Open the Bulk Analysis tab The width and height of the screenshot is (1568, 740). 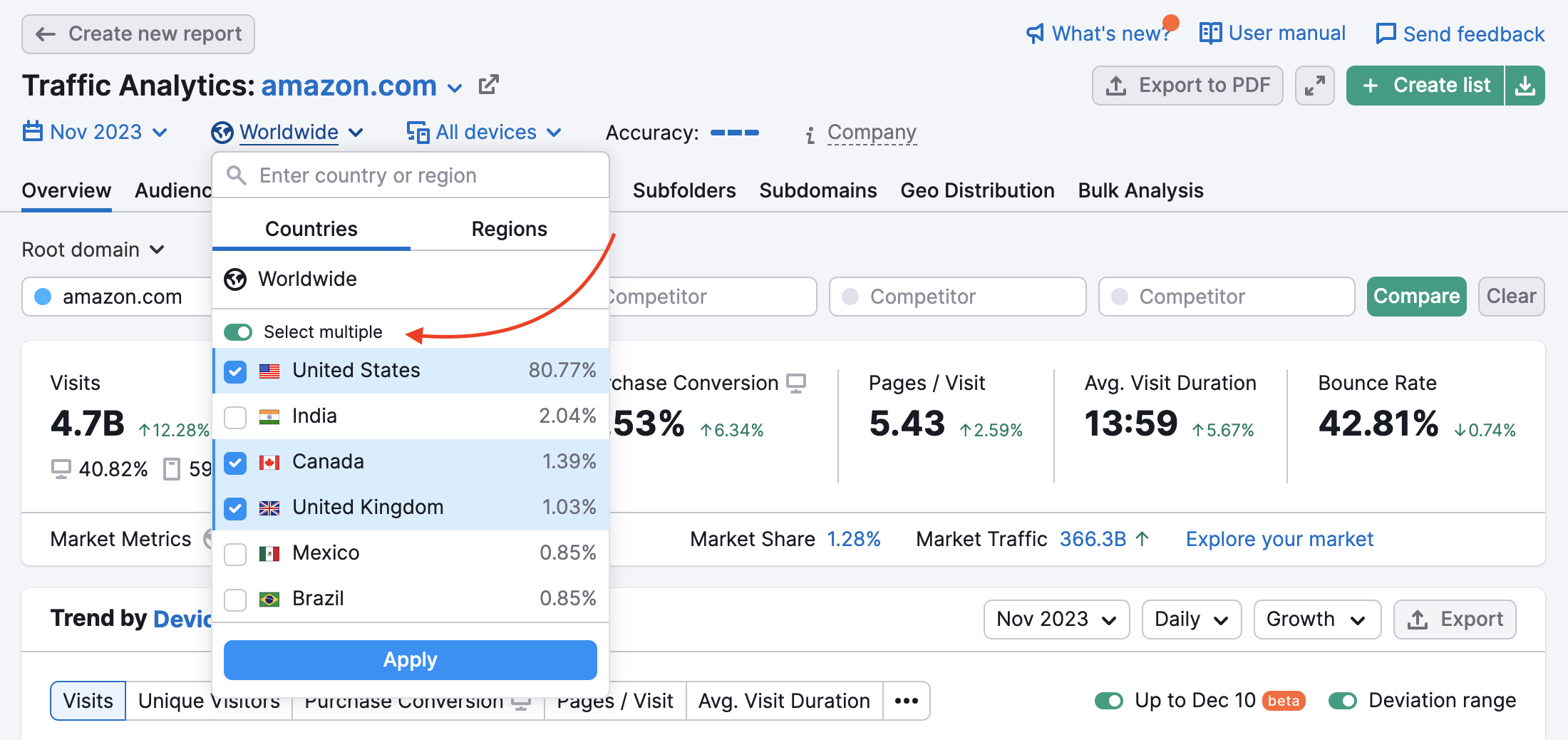click(1140, 190)
